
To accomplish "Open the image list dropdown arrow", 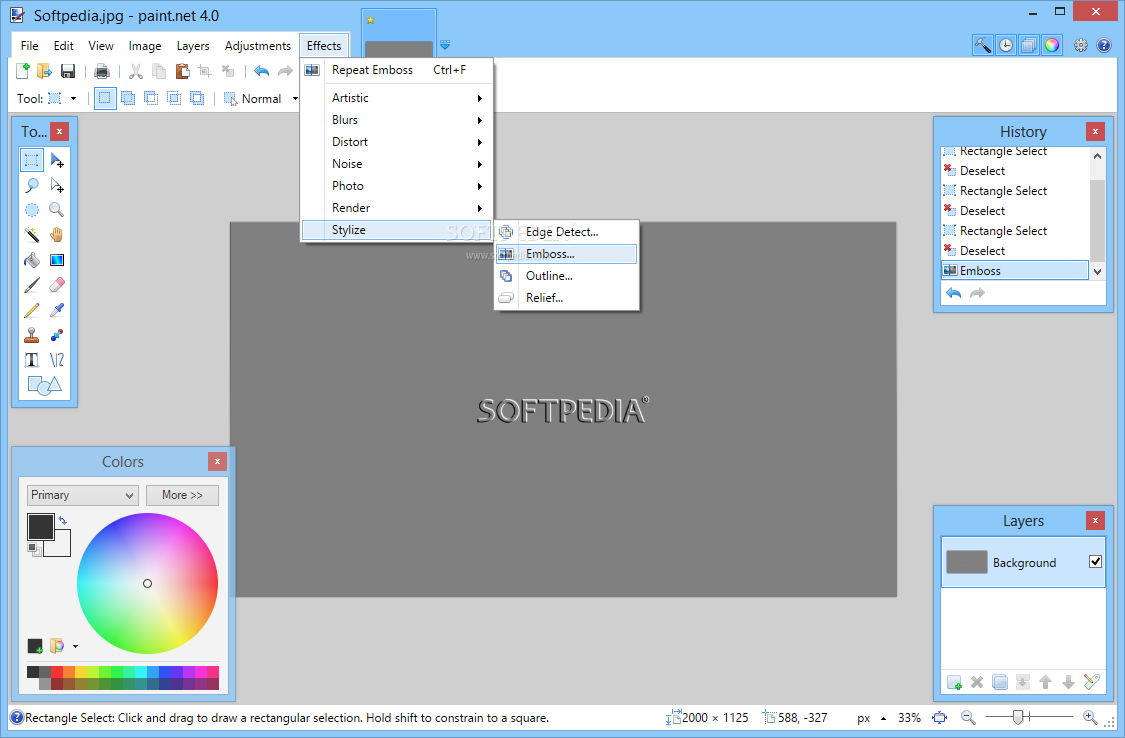I will tap(445, 44).
